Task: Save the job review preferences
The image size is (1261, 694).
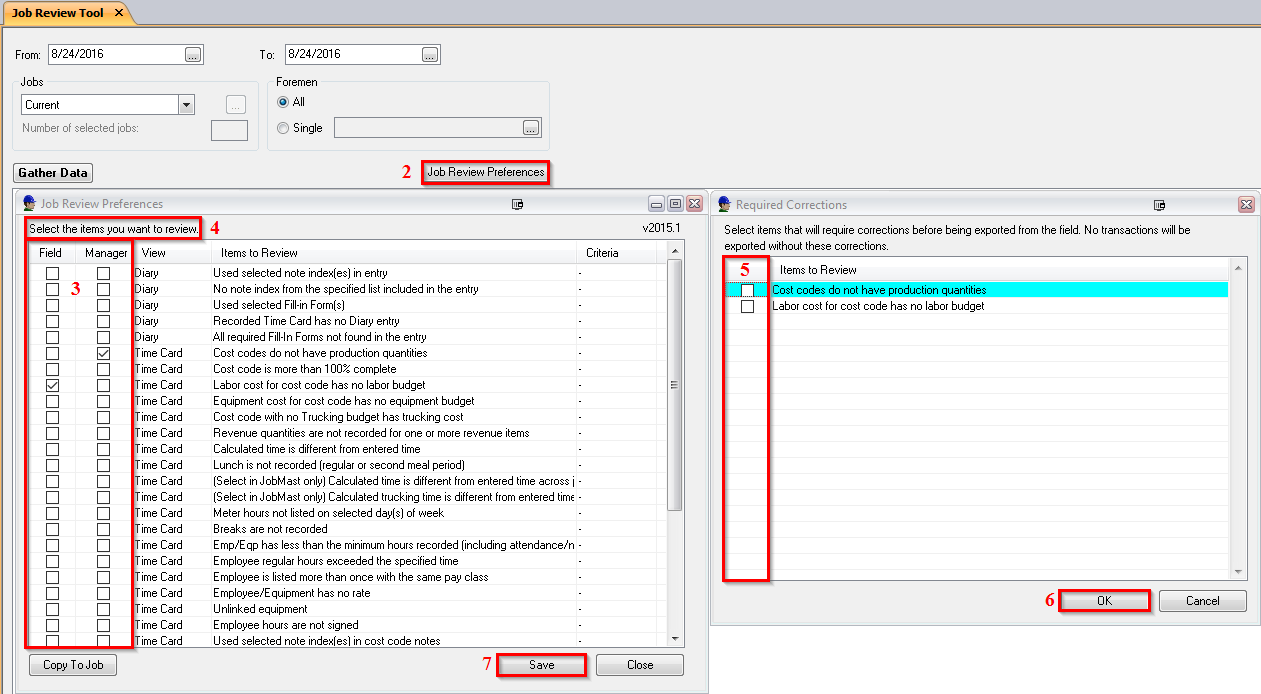Action: tap(541, 665)
